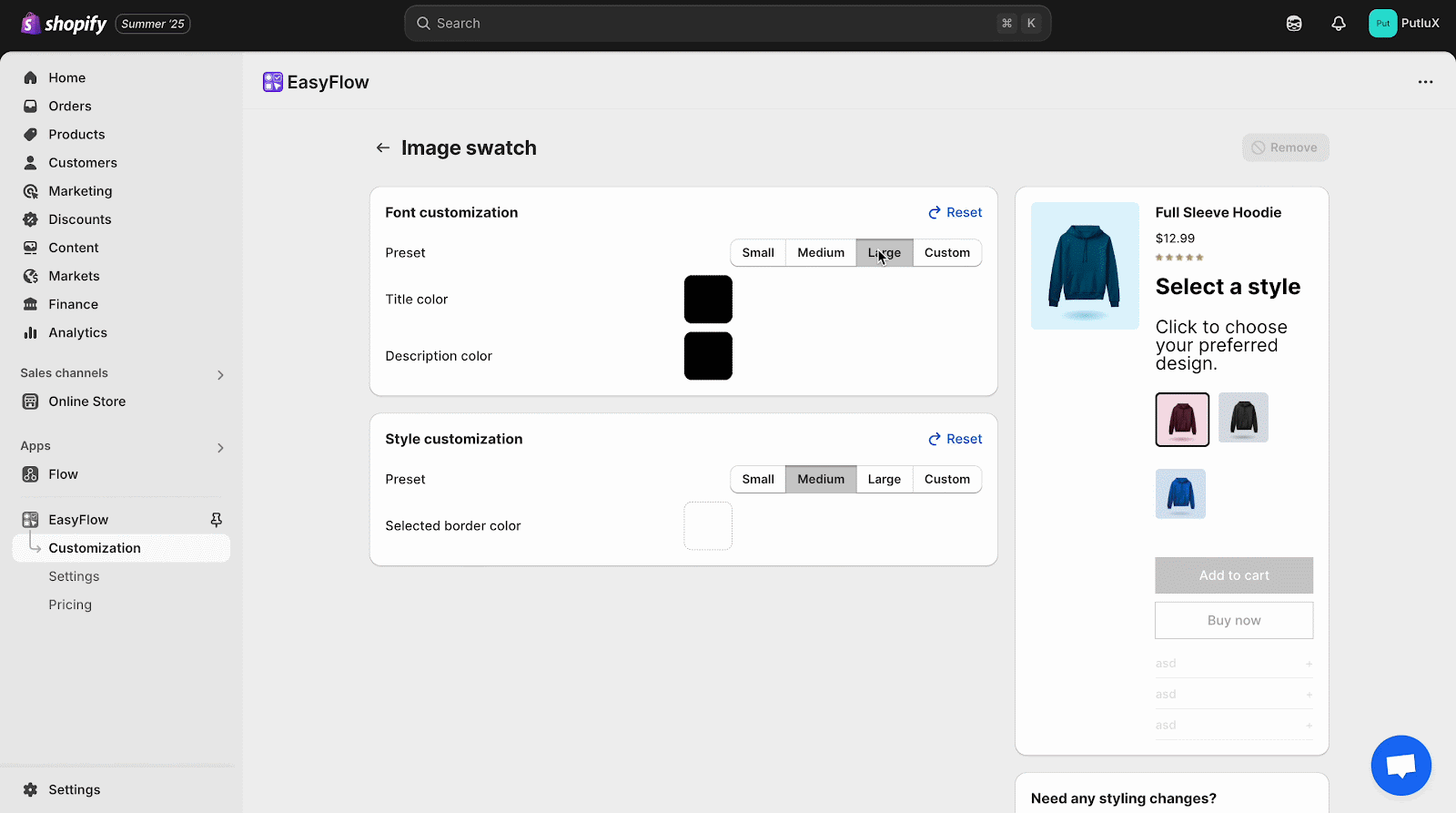
Task: Click the Shopify logo
Action: click(64, 24)
